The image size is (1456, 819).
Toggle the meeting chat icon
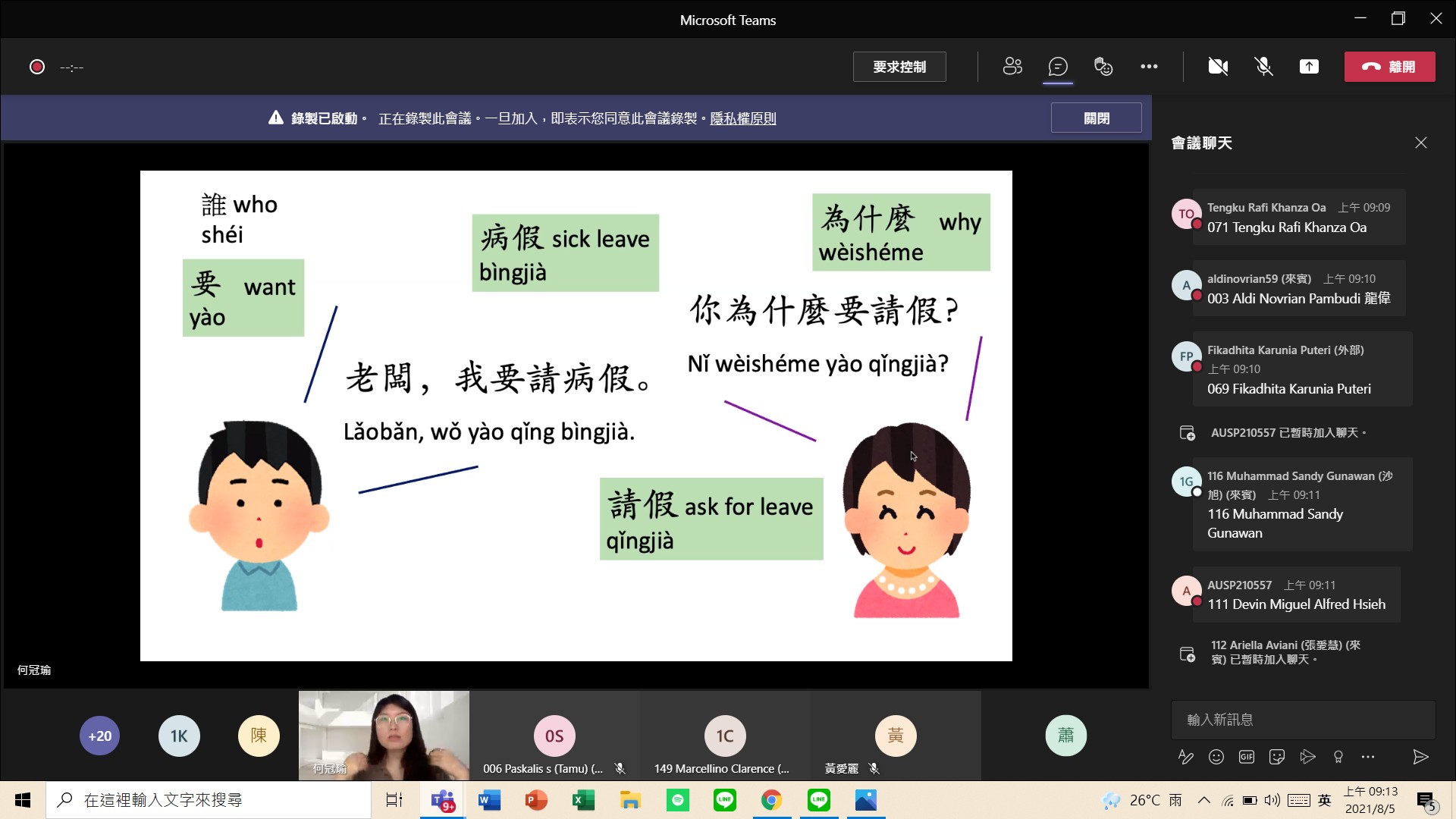coord(1058,67)
